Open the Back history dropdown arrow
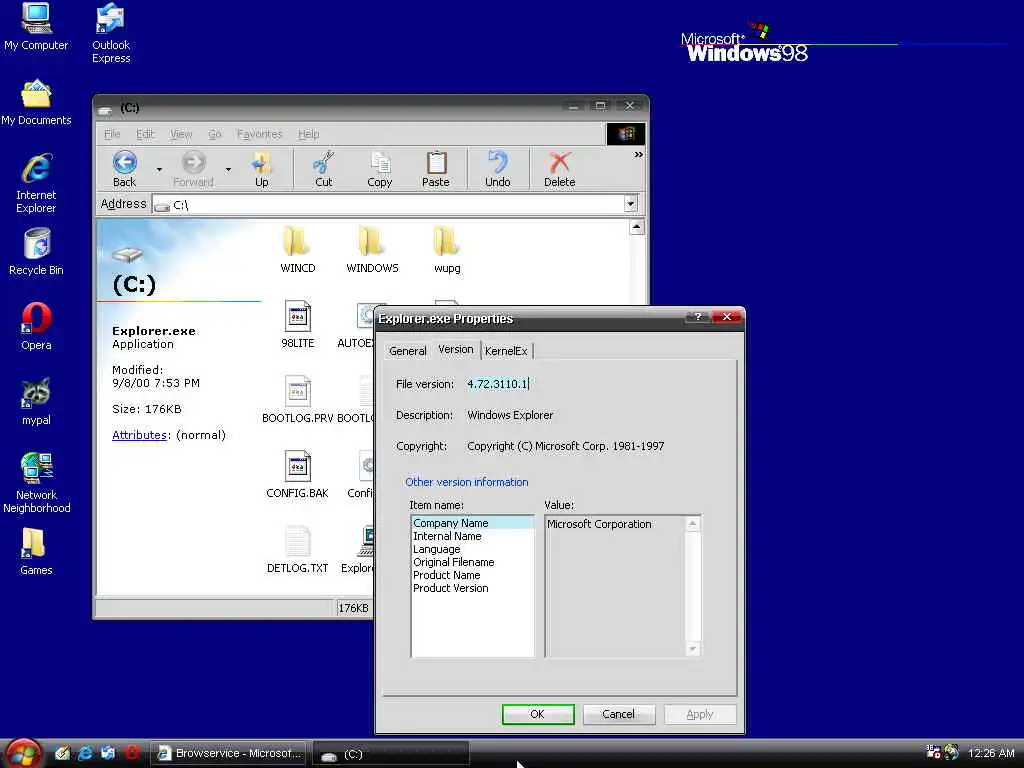Viewport: 1024px width, 768px height. (159, 170)
